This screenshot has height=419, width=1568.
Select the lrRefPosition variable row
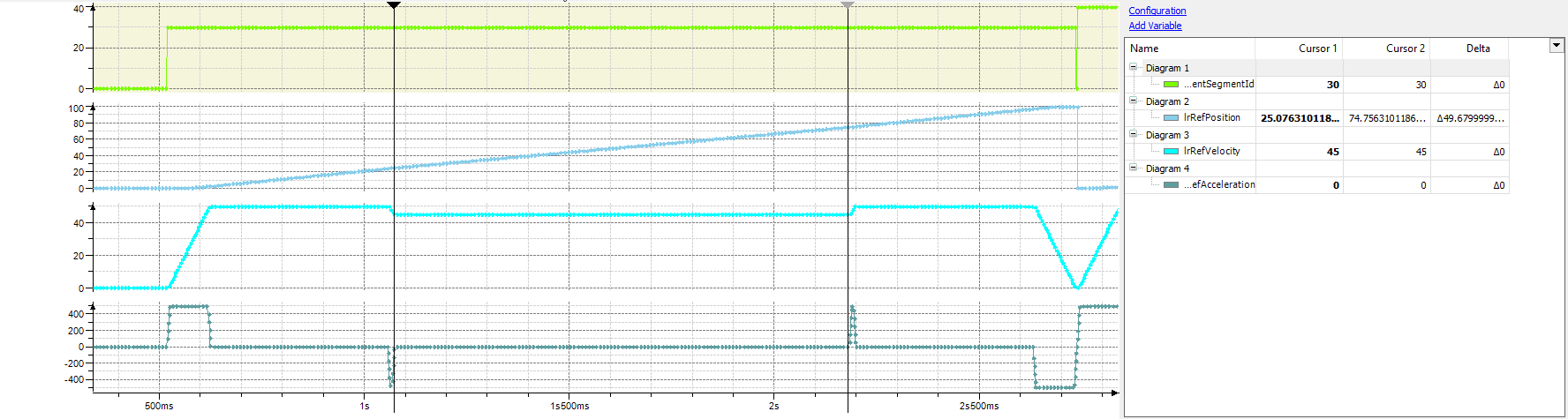1211,118
